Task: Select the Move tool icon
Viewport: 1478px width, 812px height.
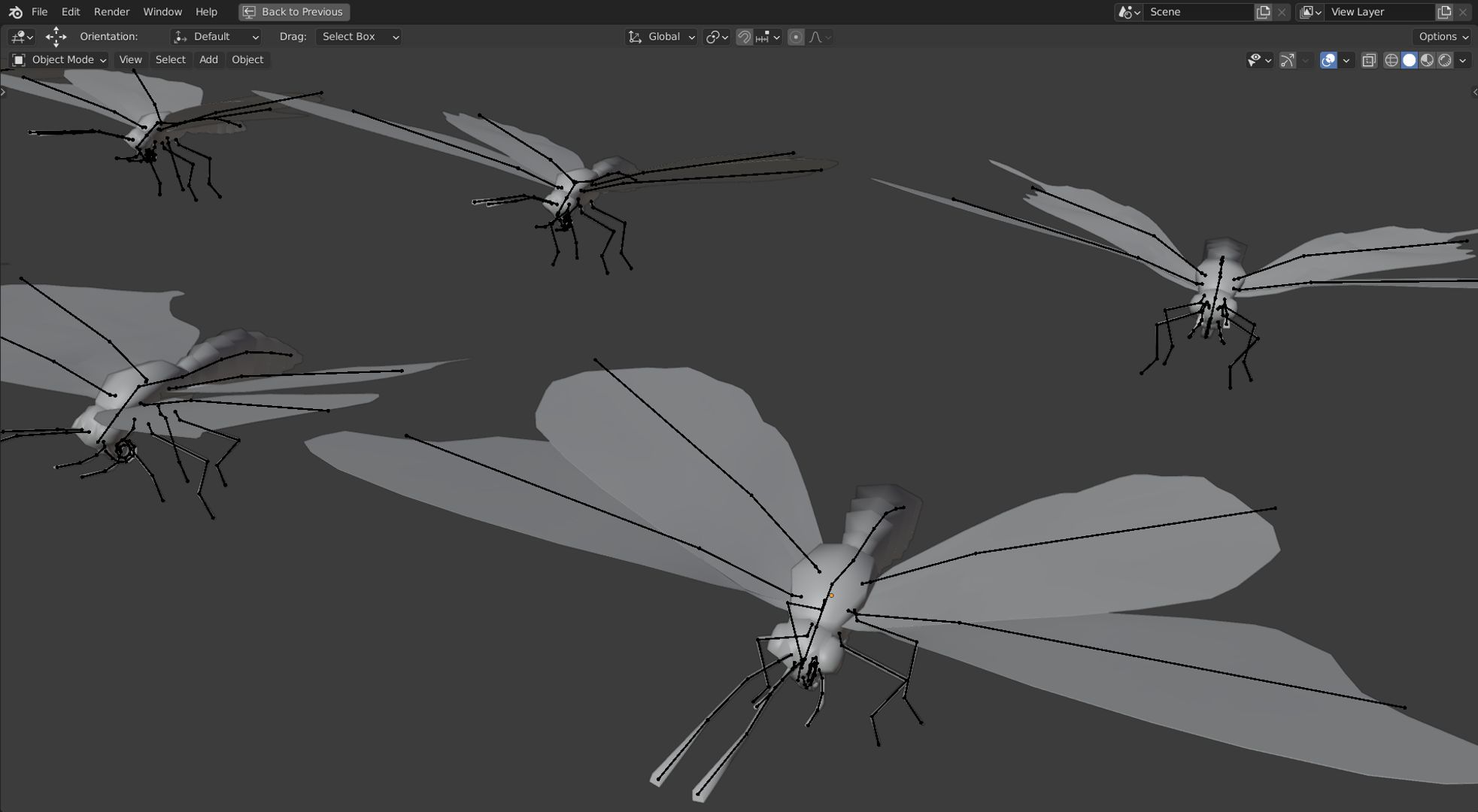Action: 56,37
